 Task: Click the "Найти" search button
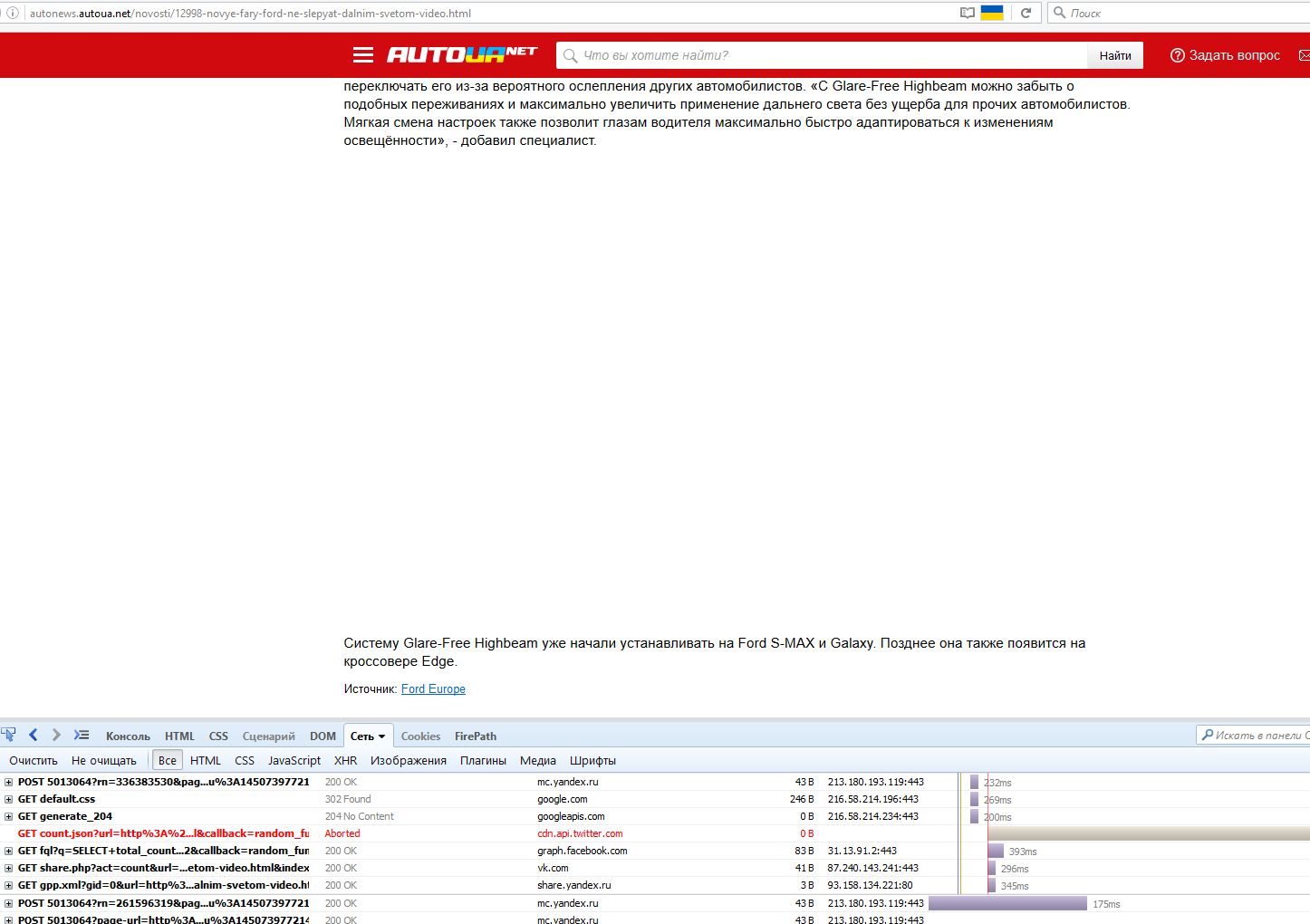[1115, 55]
